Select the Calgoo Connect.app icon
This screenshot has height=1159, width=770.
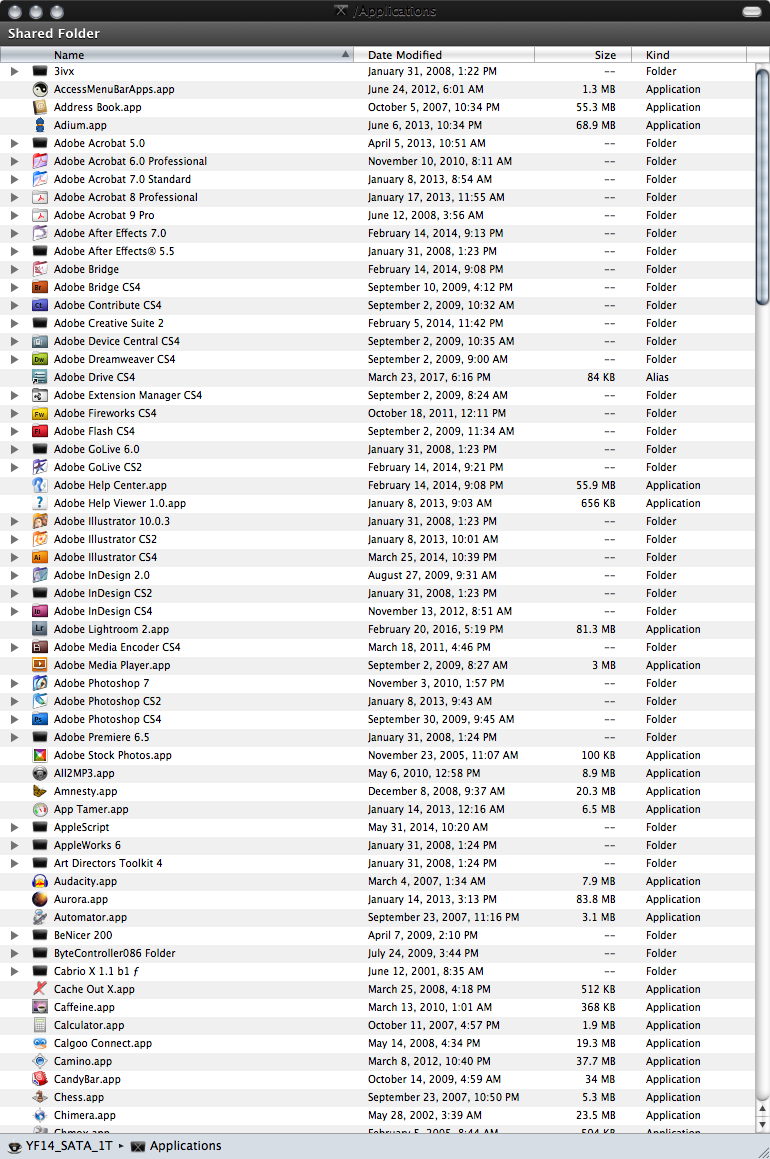(40, 1043)
